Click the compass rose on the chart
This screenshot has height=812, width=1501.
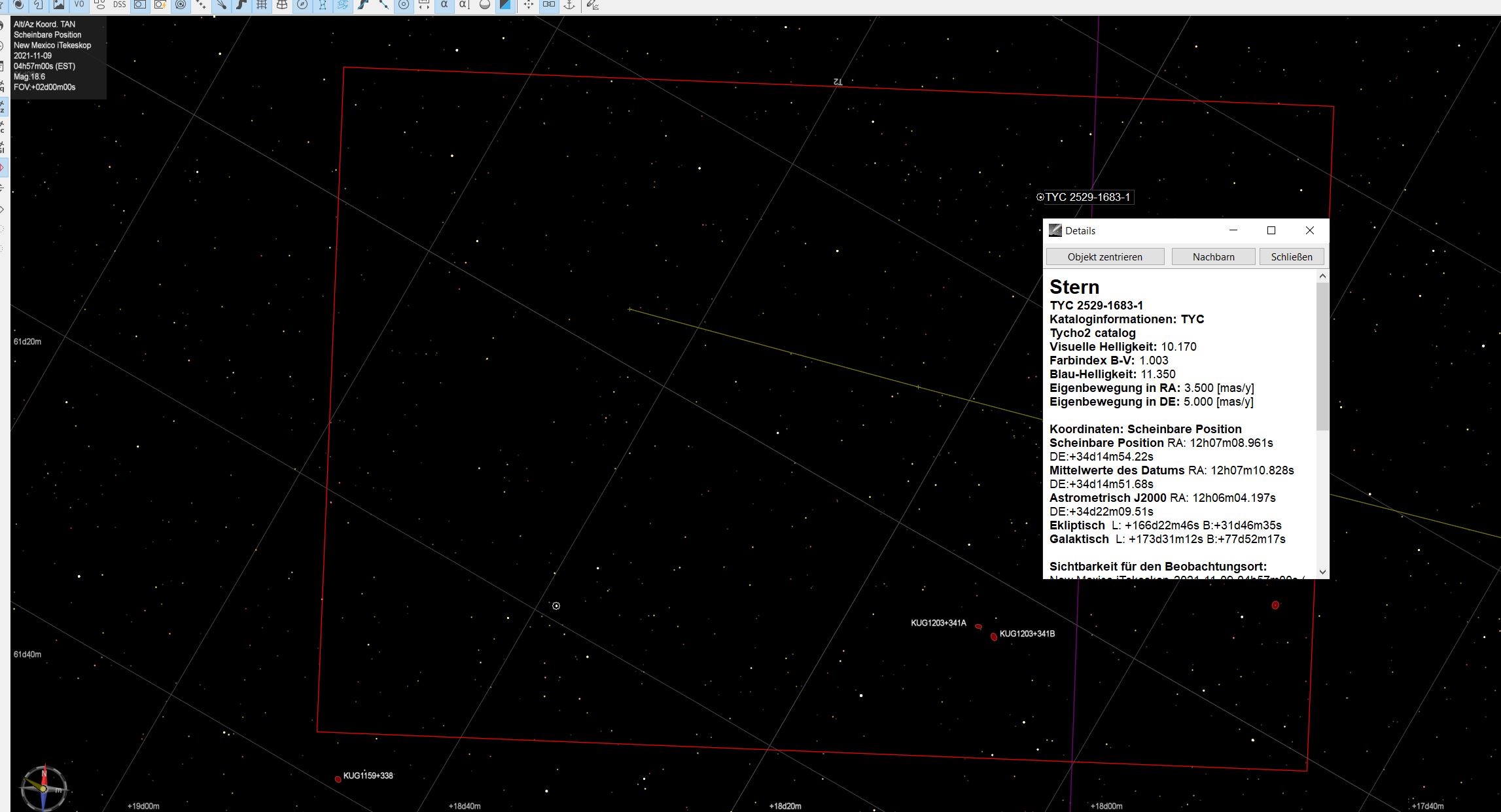(x=44, y=787)
